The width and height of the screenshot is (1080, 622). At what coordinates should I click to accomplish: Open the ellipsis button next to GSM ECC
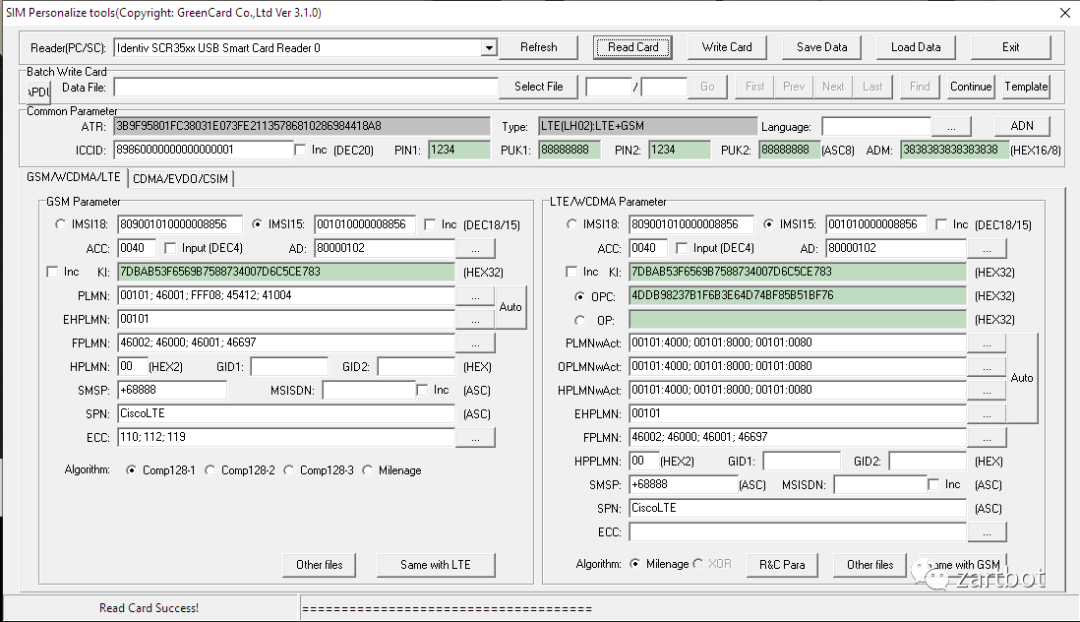[475, 437]
